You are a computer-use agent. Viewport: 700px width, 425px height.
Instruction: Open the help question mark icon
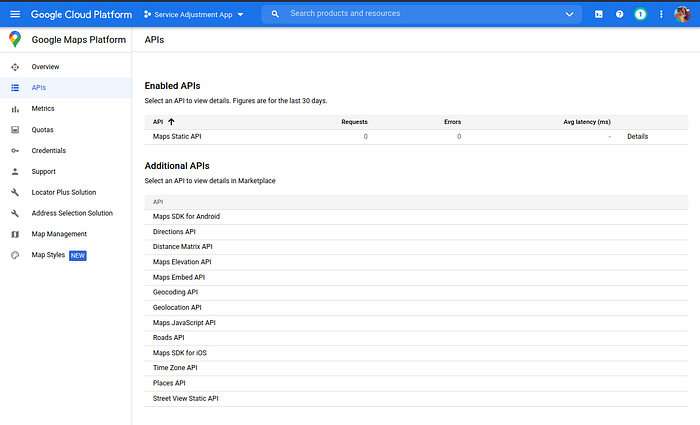619,14
